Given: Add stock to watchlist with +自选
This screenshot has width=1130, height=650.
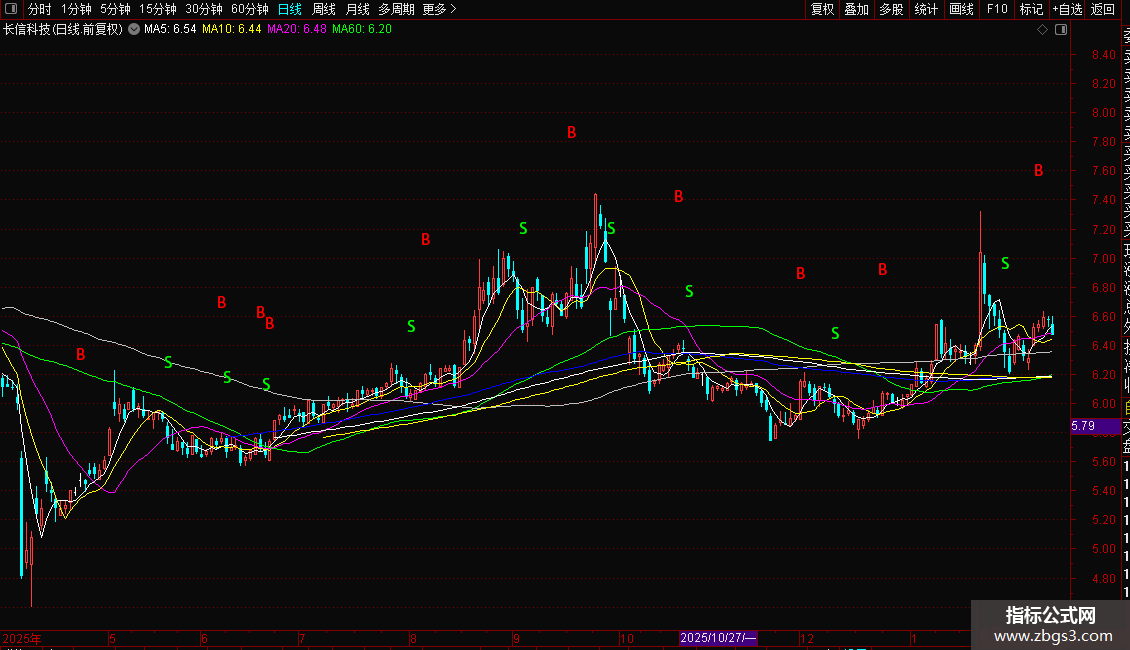Looking at the screenshot, I should (x=1067, y=9).
